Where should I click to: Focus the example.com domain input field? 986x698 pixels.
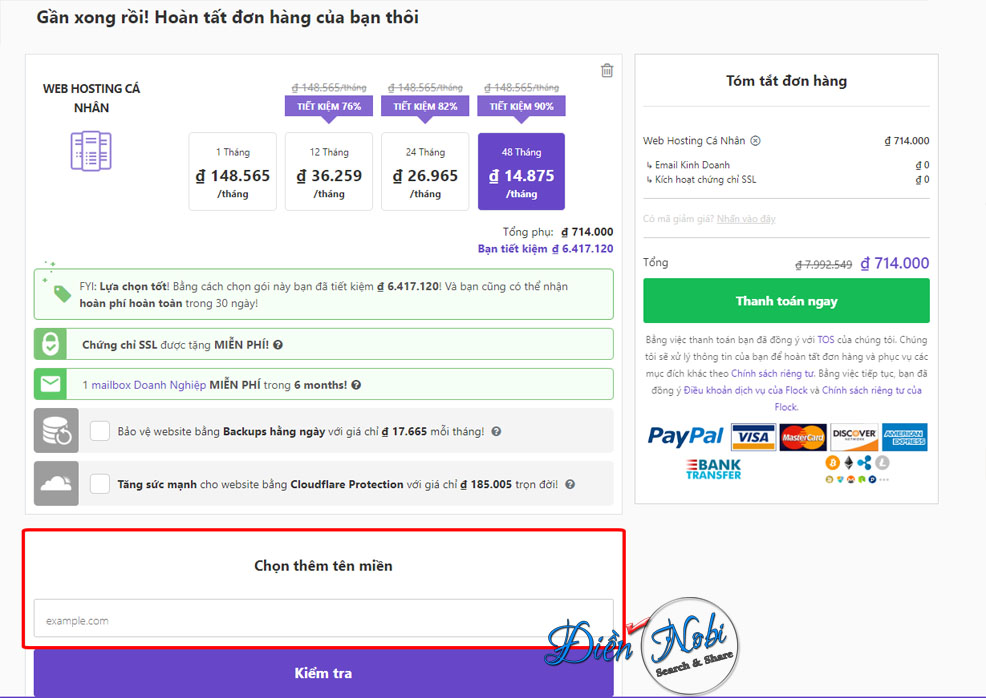click(x=323, y=620)
